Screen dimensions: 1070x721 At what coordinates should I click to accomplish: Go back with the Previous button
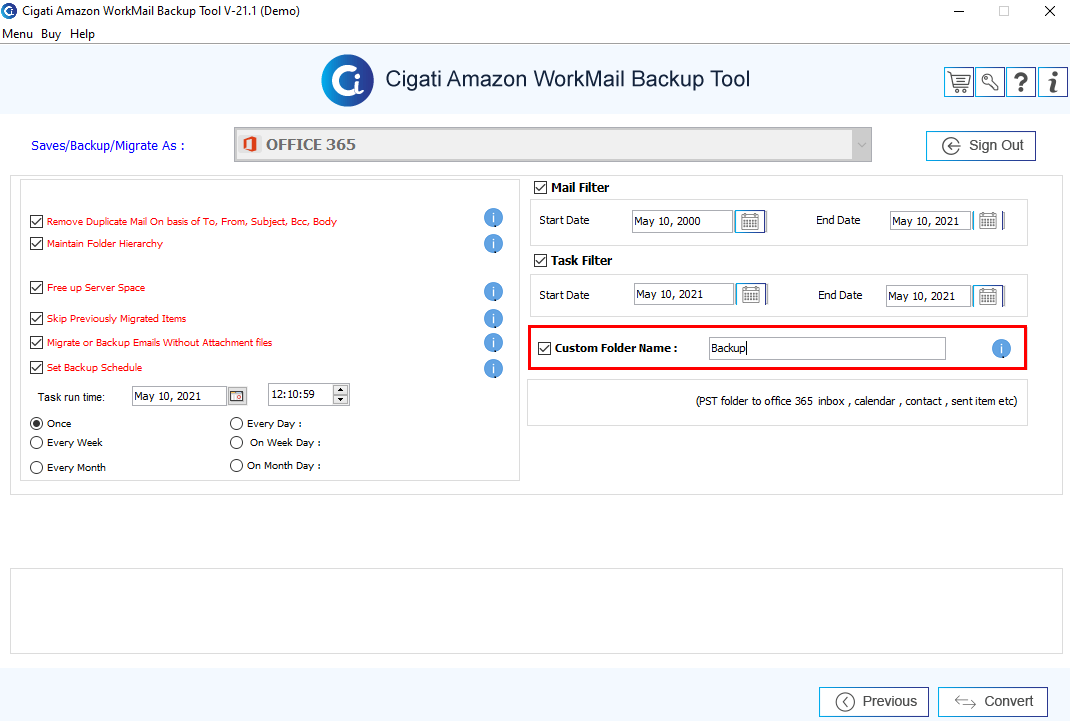tap(874, 702)
